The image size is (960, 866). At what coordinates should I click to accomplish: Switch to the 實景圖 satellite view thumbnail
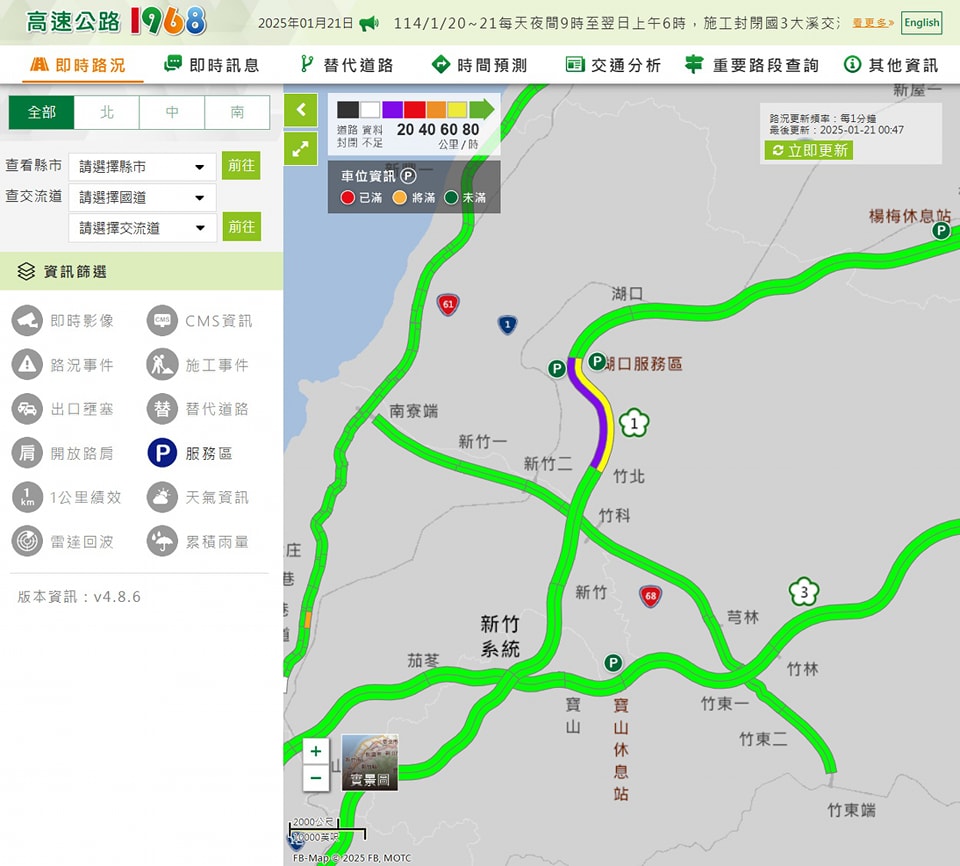[370, 762]
